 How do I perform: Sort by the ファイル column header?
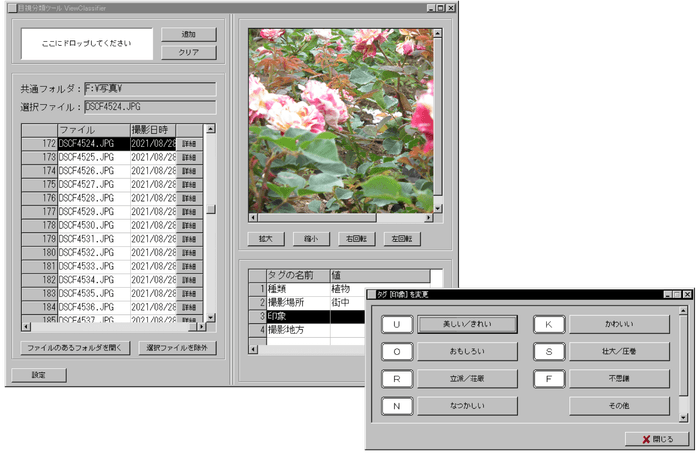tap(94, 130)
